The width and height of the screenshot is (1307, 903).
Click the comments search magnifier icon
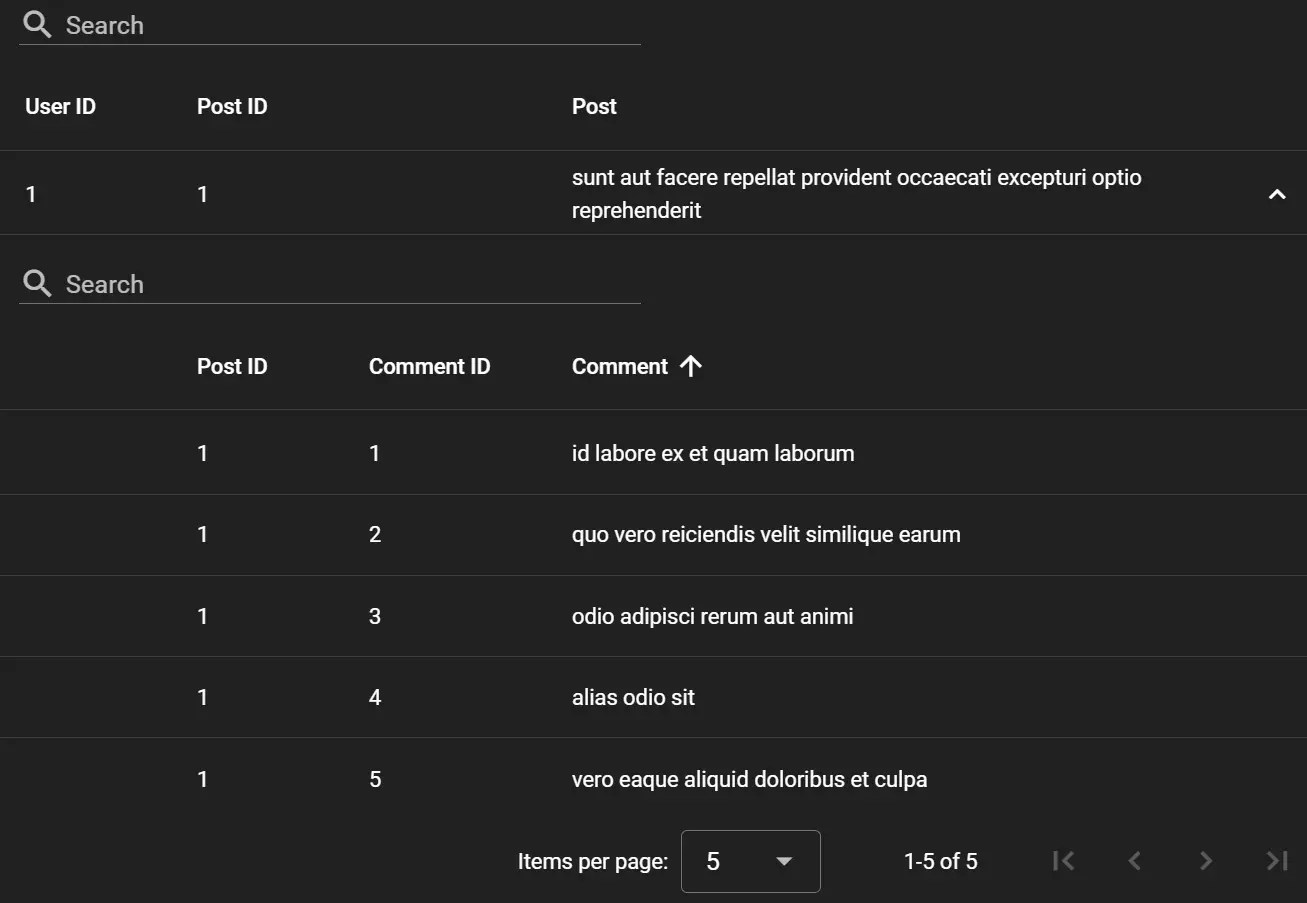pos(37,283)
